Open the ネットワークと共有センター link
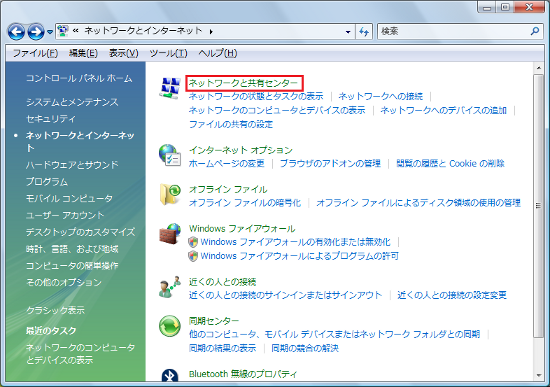Image resolution: width=550 pixels, height=387 pixels. tap(243, 83)
